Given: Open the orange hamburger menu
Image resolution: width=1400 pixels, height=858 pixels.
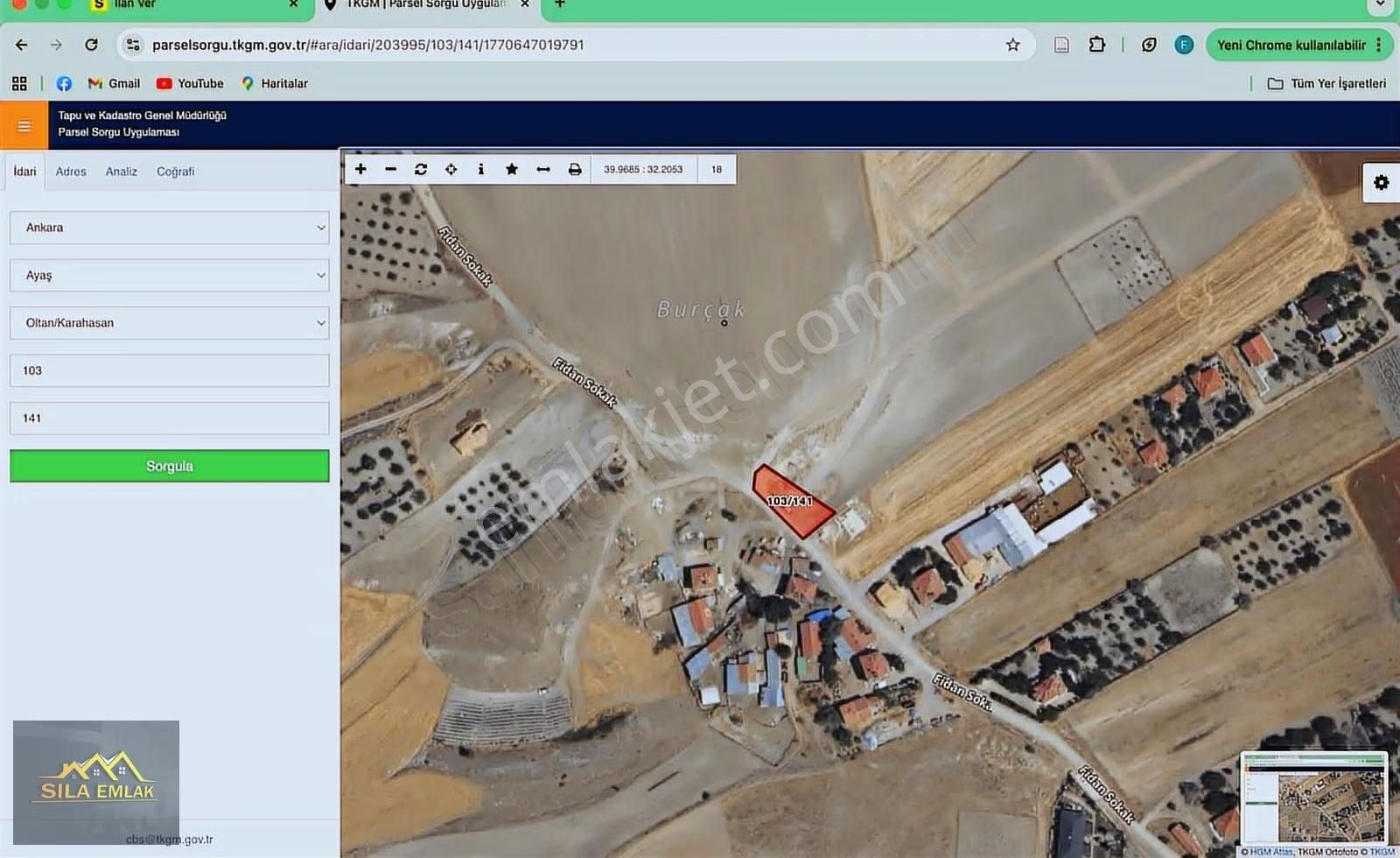Looking at the screenshot, I should click(x=24, y=126).
